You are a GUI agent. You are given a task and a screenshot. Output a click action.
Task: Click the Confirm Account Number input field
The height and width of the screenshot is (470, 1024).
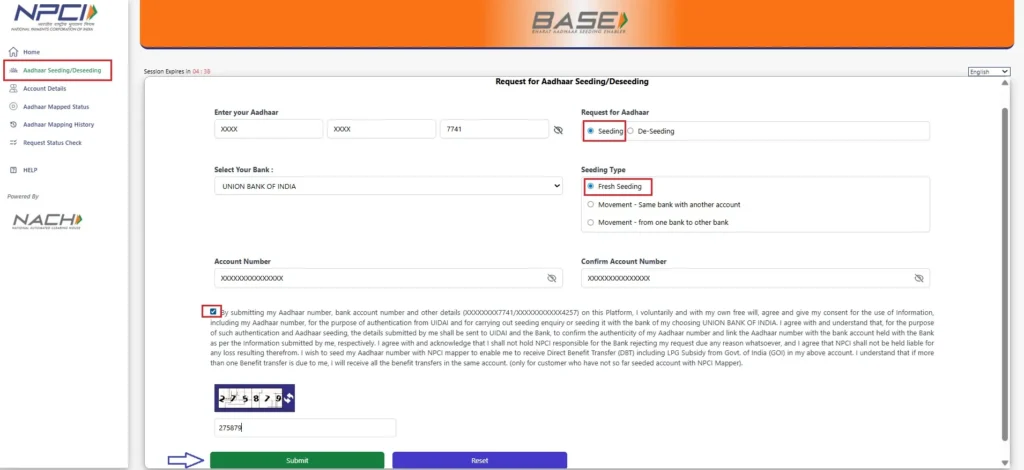pyautogui.click(x=756, y=278)
